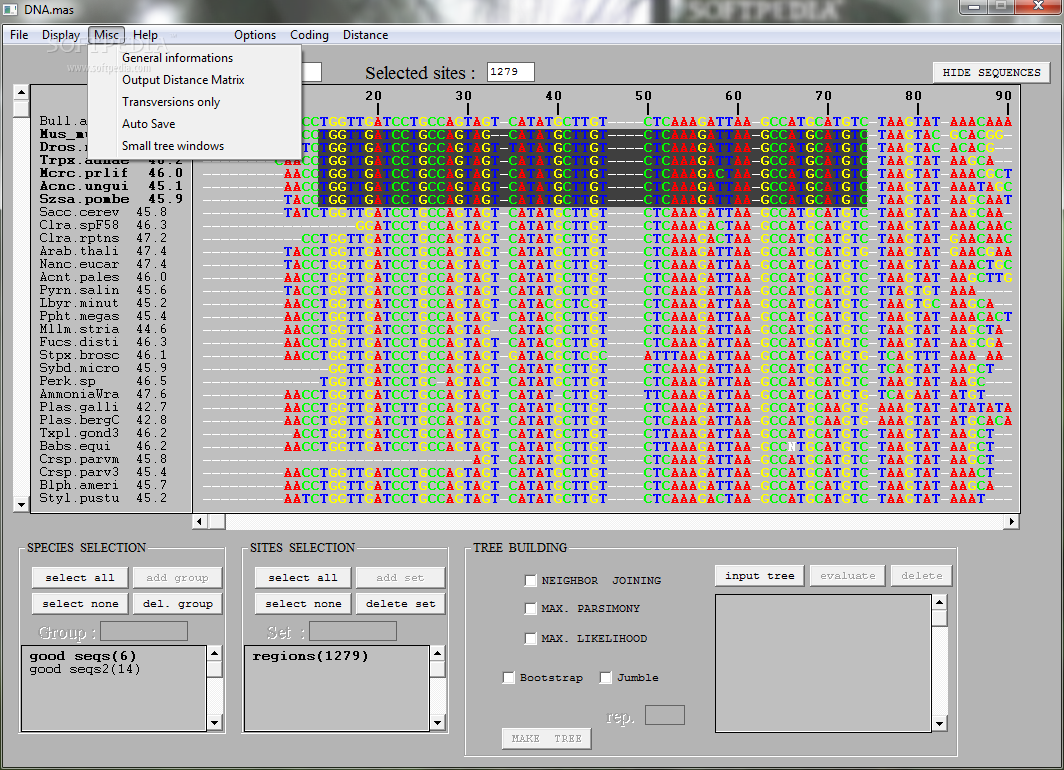Select species Babs.equi row
1064x770 pixels.
[103, 446]
